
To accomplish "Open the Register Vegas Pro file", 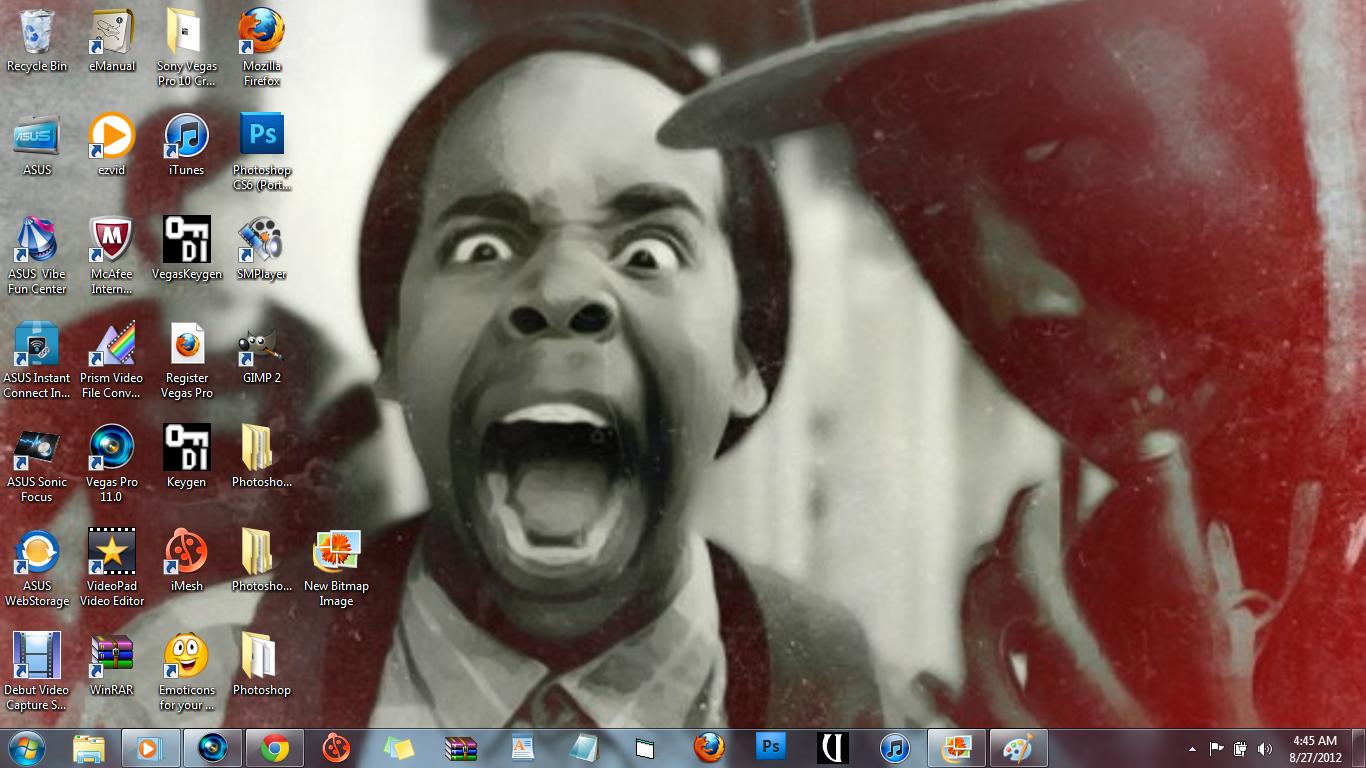I will point(187,360).
